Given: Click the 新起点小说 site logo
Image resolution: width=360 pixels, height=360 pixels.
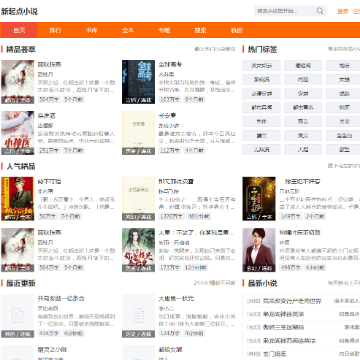Looking at the screenshot, I should tap(19, 11).
